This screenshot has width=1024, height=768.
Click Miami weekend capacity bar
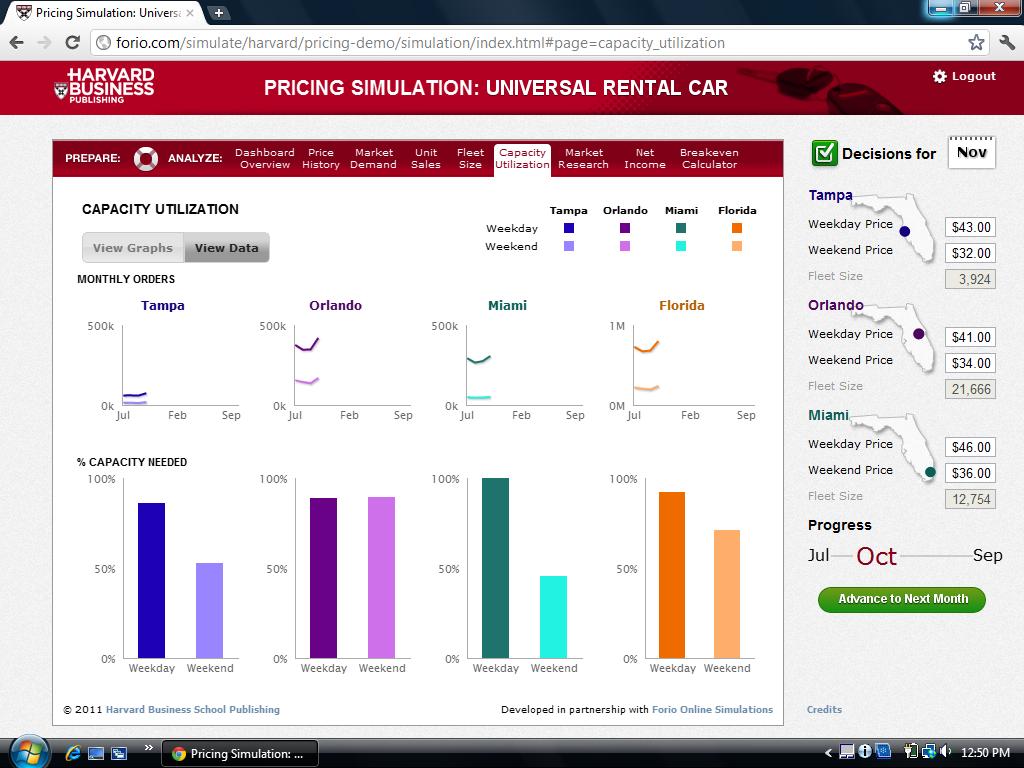(554, 617)
